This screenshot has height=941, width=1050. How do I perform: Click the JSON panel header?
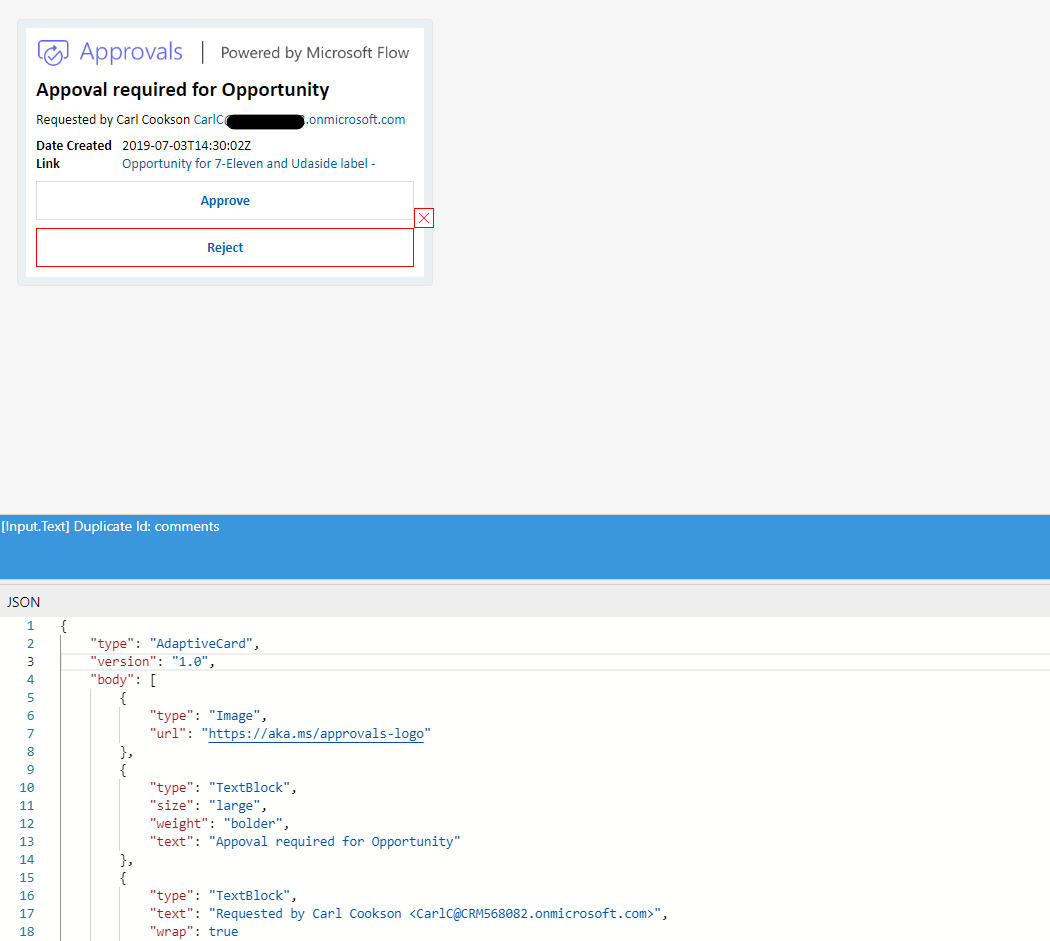click(x=23, y=602)
